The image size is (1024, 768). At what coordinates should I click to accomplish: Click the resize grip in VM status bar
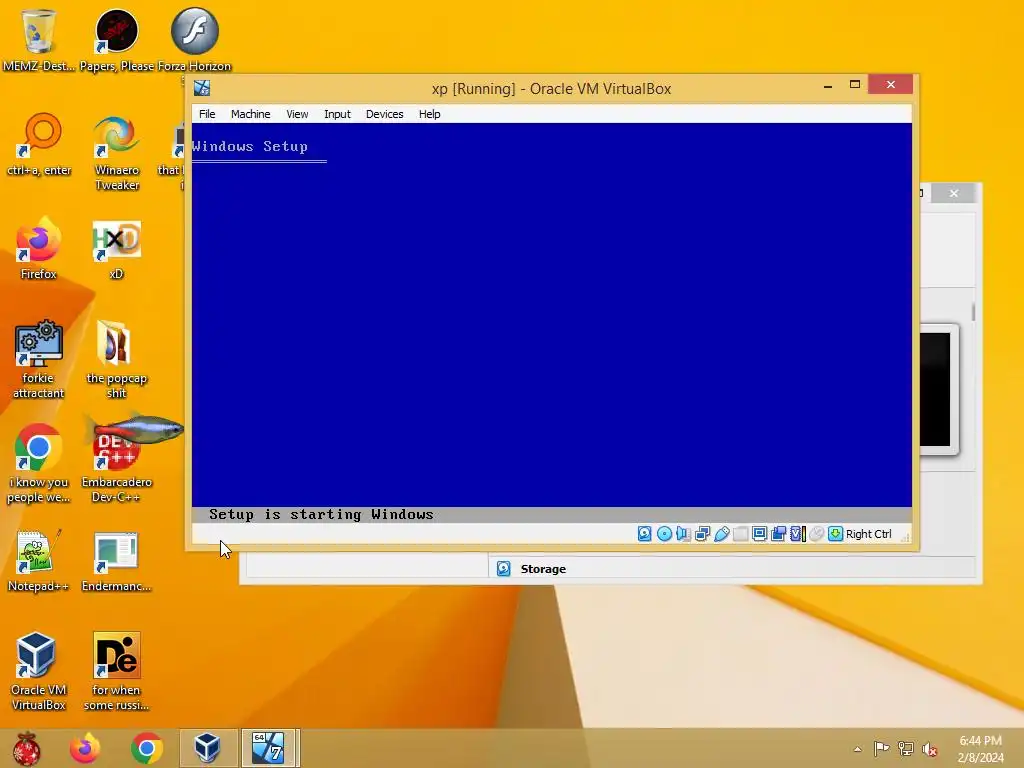tap(906, 537)
